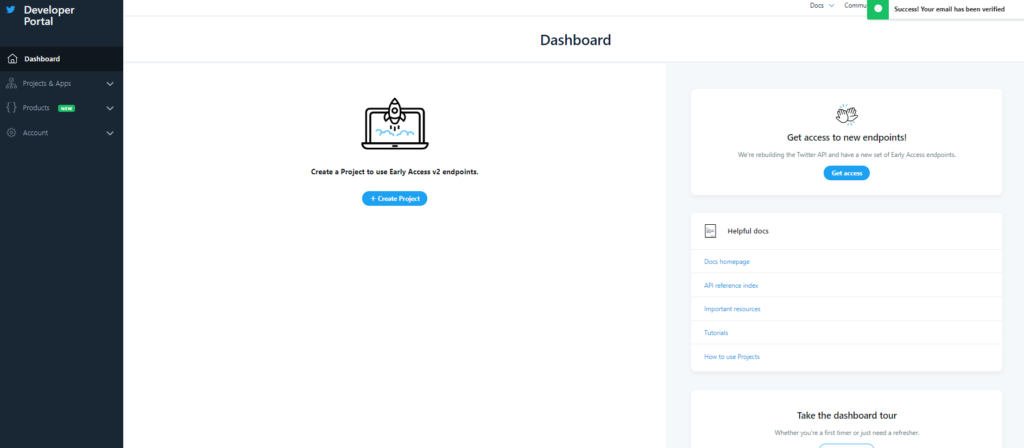Screen dimensions: 1024x448
Task: Click the Projects & Apps hierarchy icon
Action: coord(11,84)
